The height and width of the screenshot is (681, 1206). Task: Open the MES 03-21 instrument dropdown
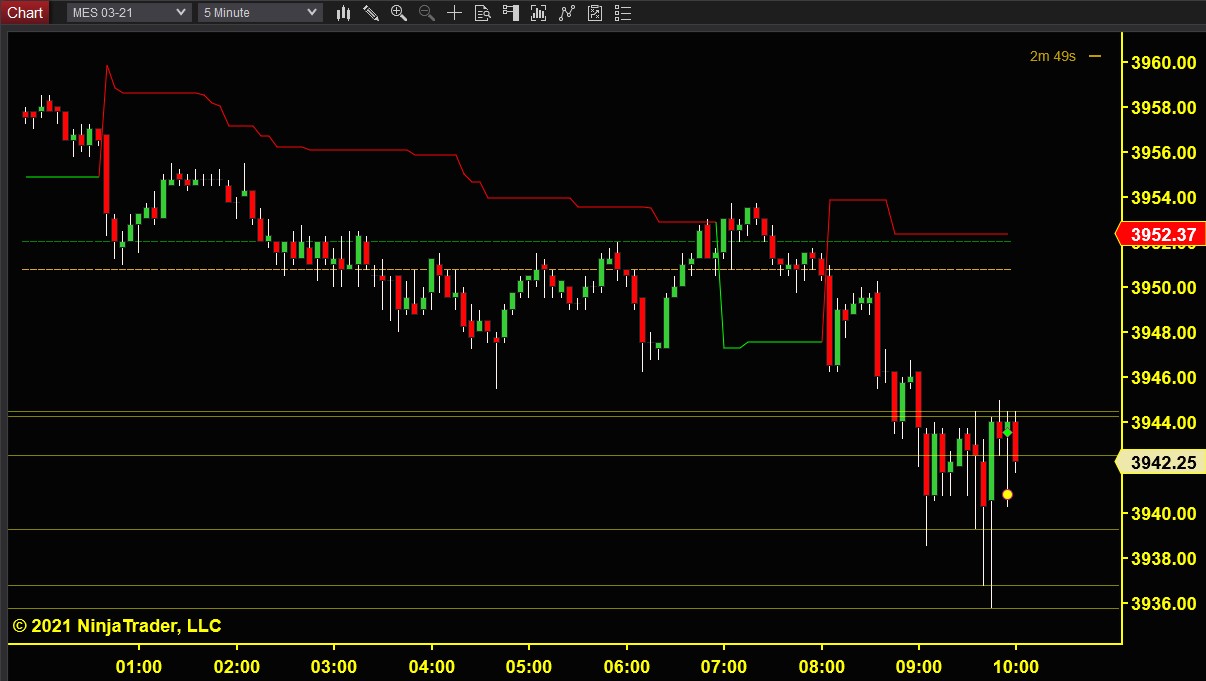coord(129,12)
